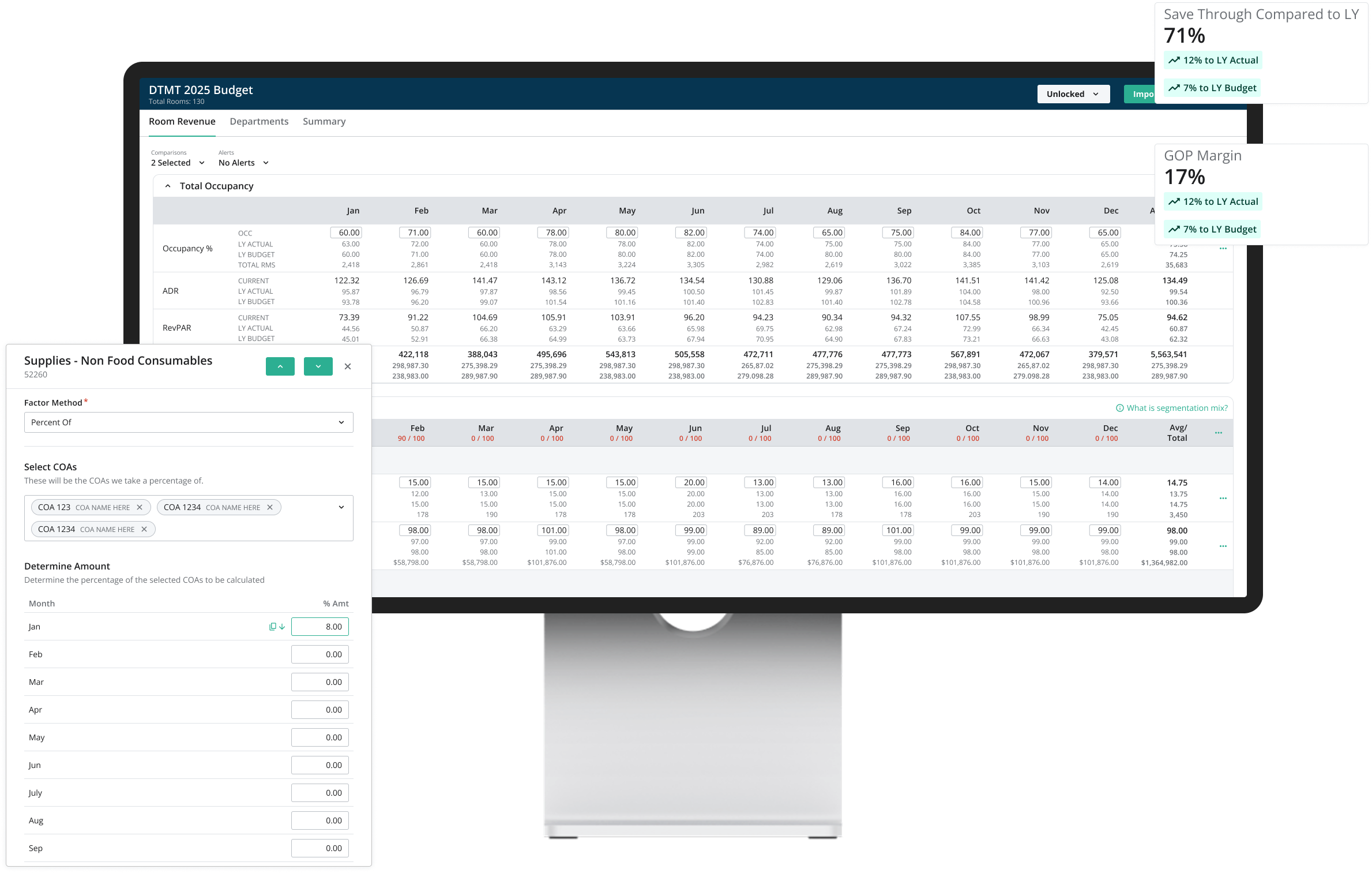Collapse the Total Occupancy section
1372x873 pixels.
point(168,186)
